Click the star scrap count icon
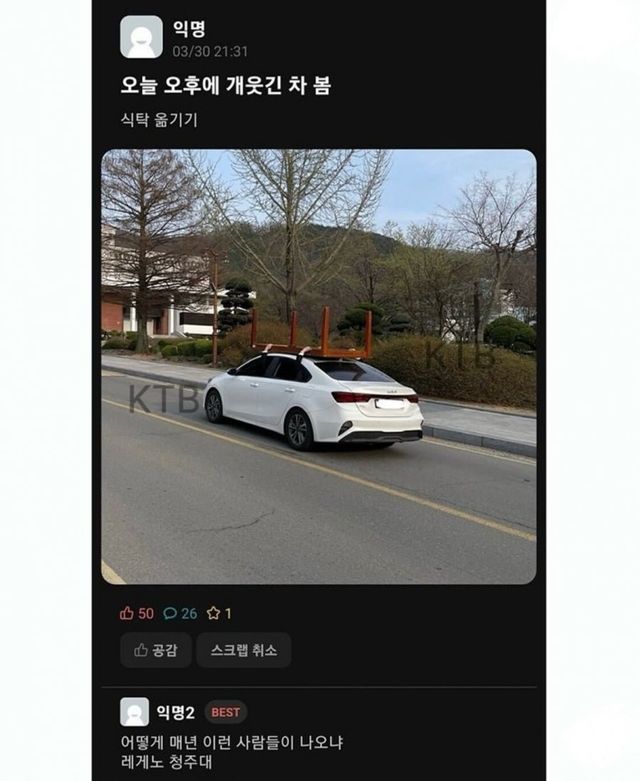The image size is (640, 781). click(213, 613)
